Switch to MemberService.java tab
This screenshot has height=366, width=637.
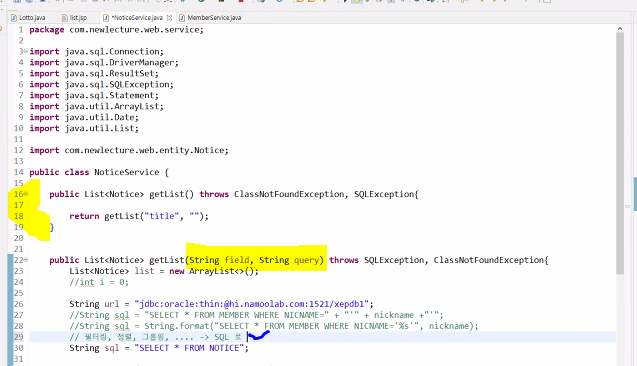[210, 17]
